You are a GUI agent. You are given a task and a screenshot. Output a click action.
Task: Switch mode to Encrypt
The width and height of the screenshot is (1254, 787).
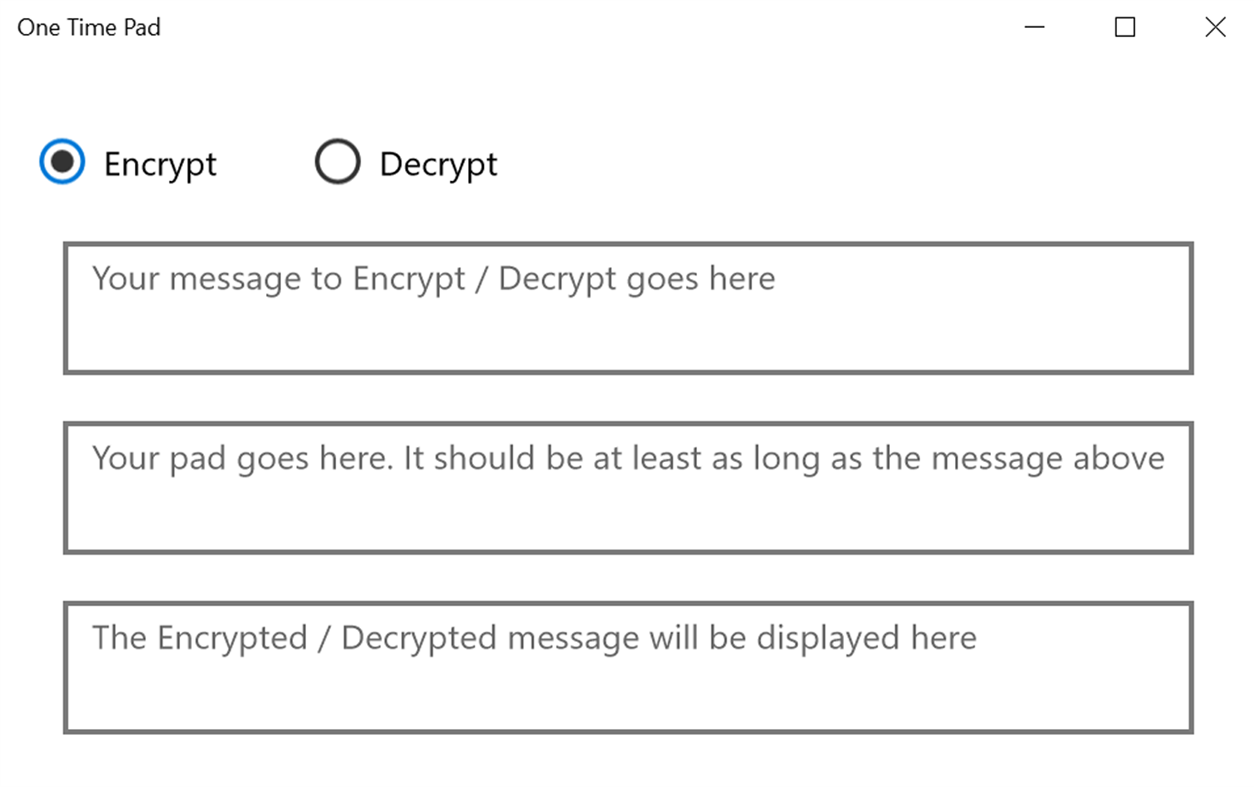[62, 162]
